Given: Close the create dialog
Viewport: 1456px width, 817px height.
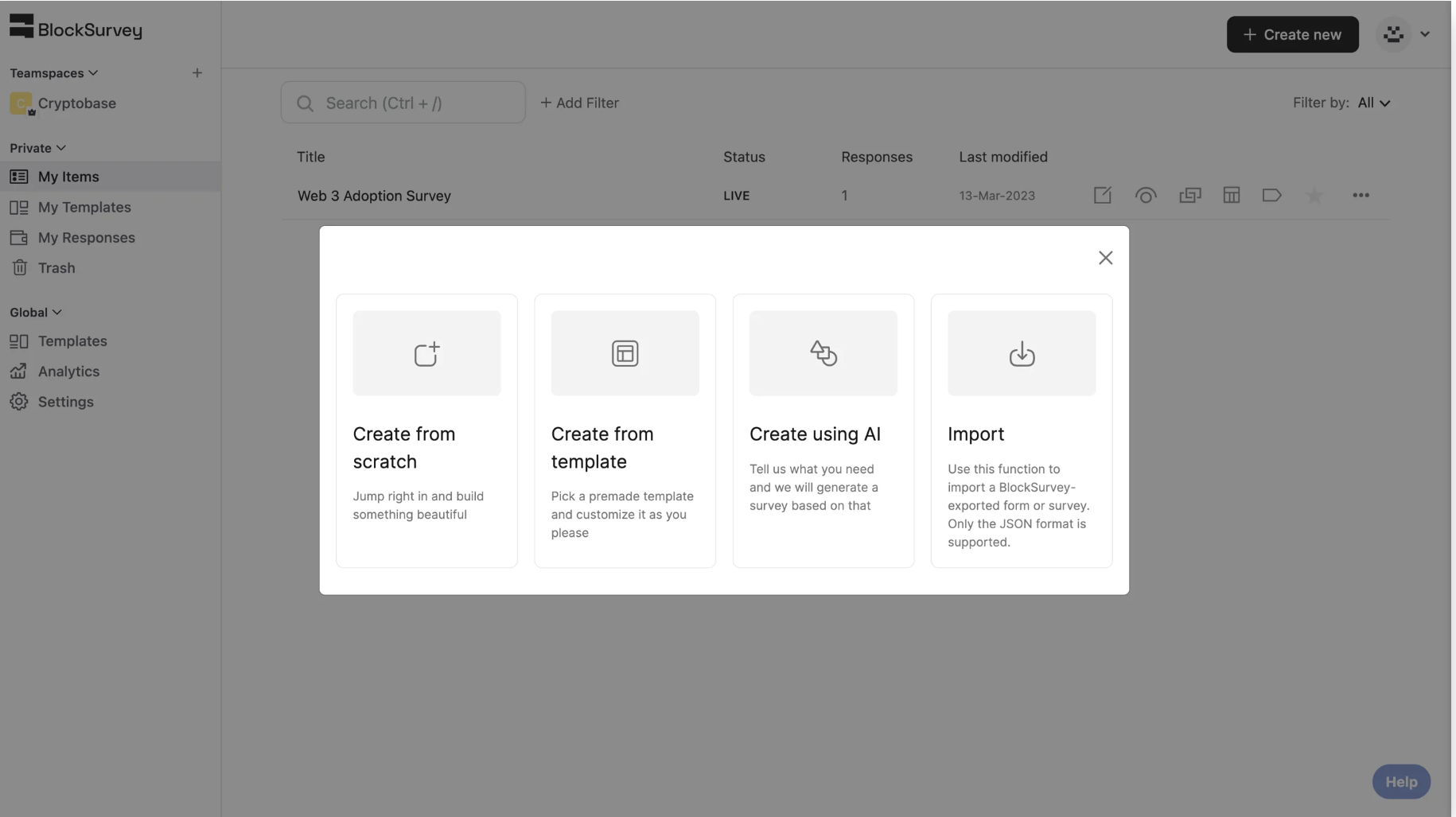Looking at the screenshot, I should [x=1105, y=258].
